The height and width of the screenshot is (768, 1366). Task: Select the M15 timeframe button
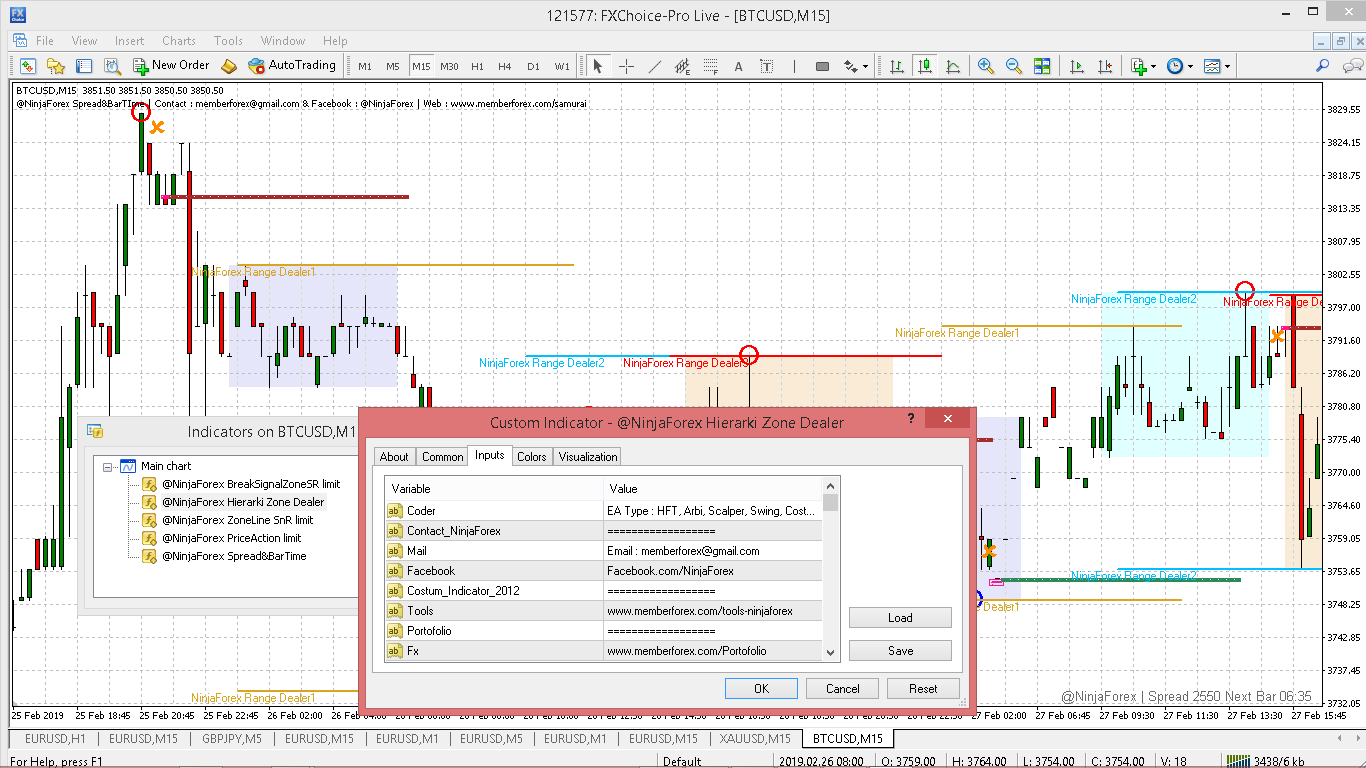click(x=421, y=67)
